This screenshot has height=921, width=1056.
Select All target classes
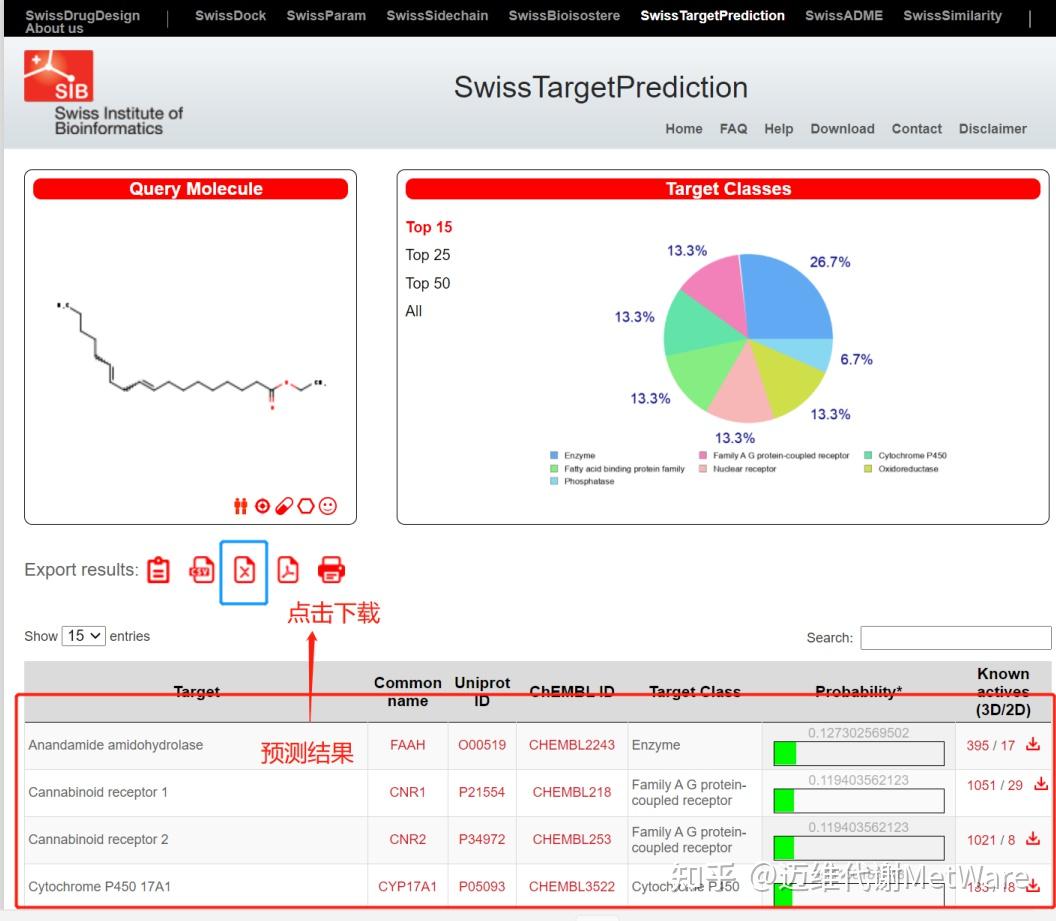414,311
